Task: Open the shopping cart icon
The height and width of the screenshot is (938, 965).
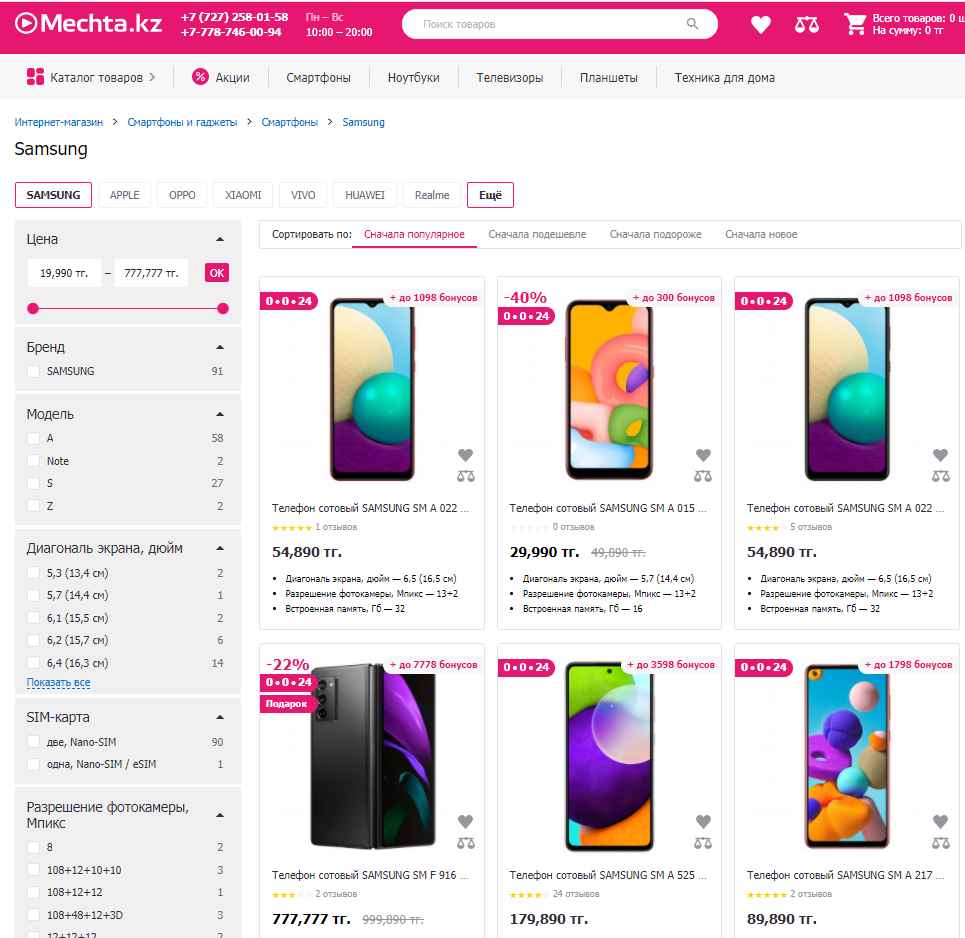Action: [x=855, y=24]
